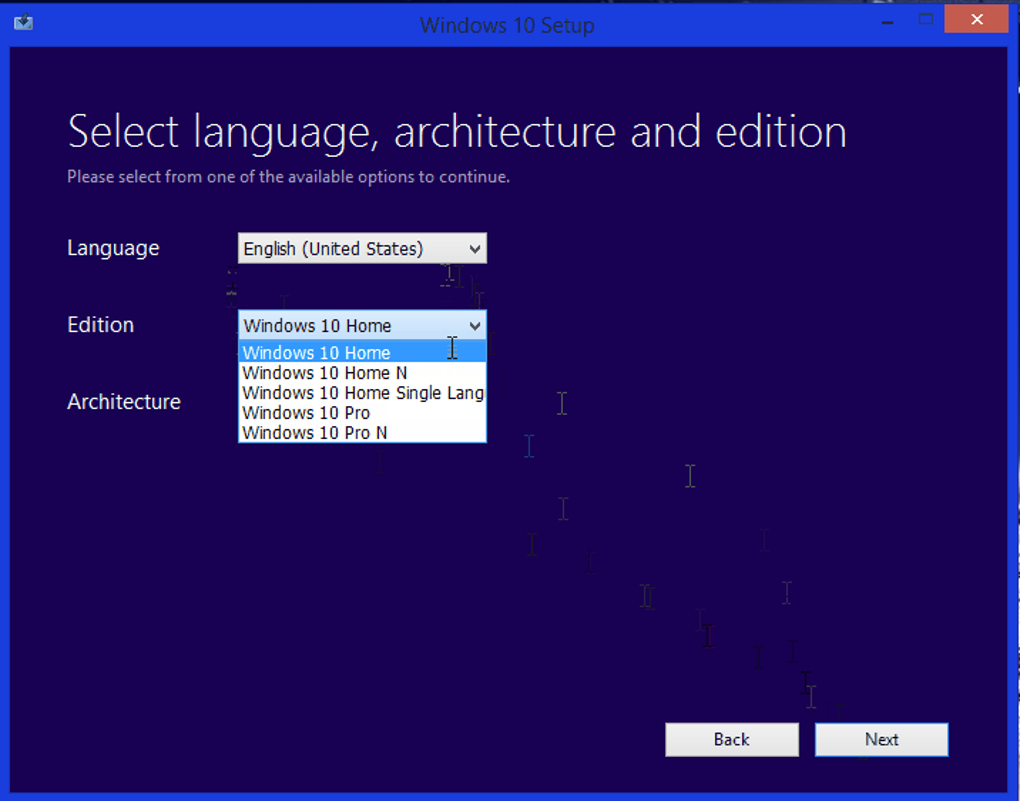Screen dimensions: 1020x801
Task: Choose Windows 10 Home N edition
Action: [362, 373]
